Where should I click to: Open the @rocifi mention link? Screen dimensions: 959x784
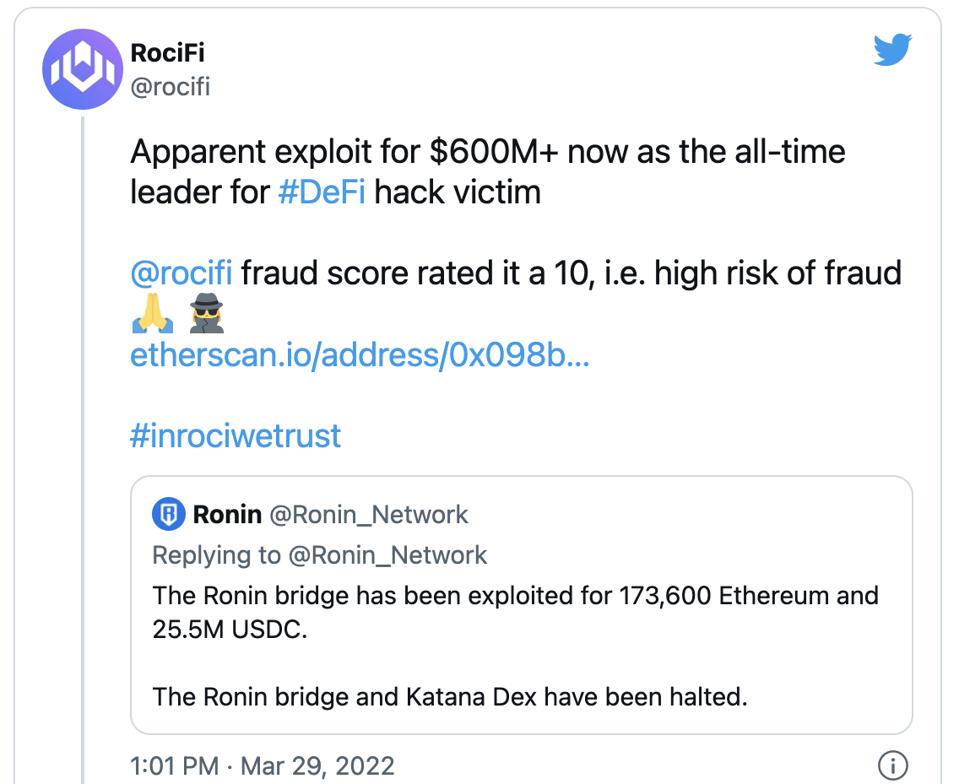click(181, 272)
